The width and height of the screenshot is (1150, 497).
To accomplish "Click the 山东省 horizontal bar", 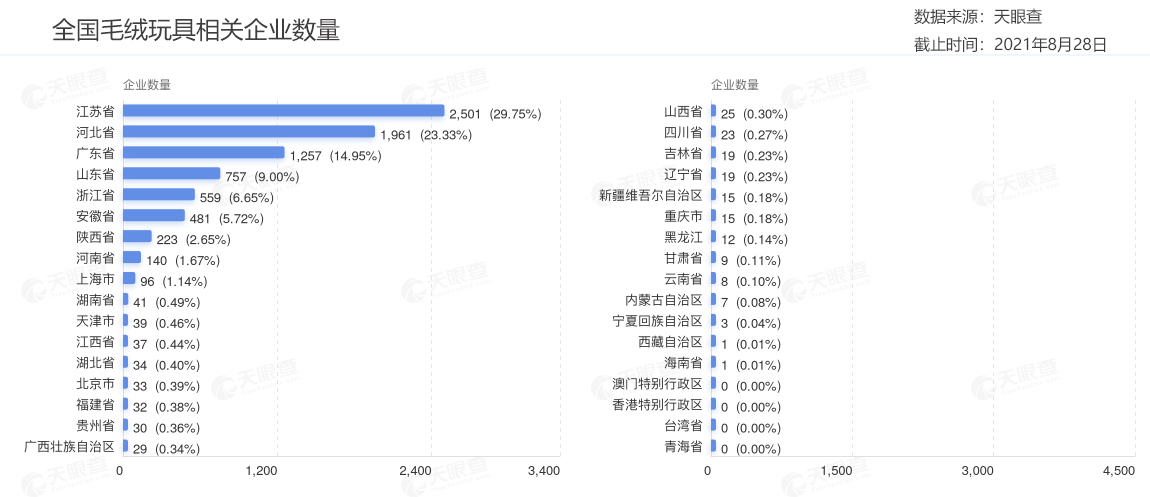I will click(x=171, y=174).
